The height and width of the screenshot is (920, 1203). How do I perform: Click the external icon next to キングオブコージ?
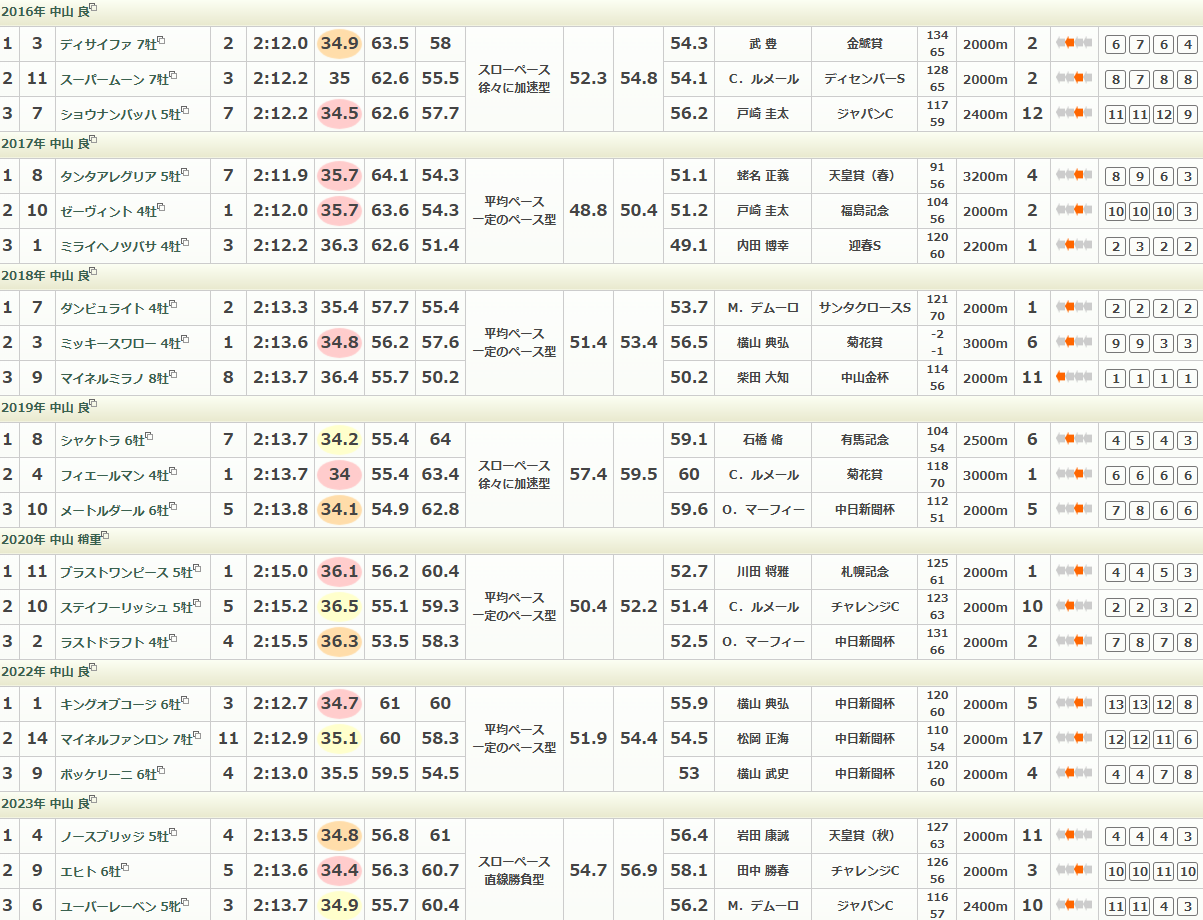186,701
